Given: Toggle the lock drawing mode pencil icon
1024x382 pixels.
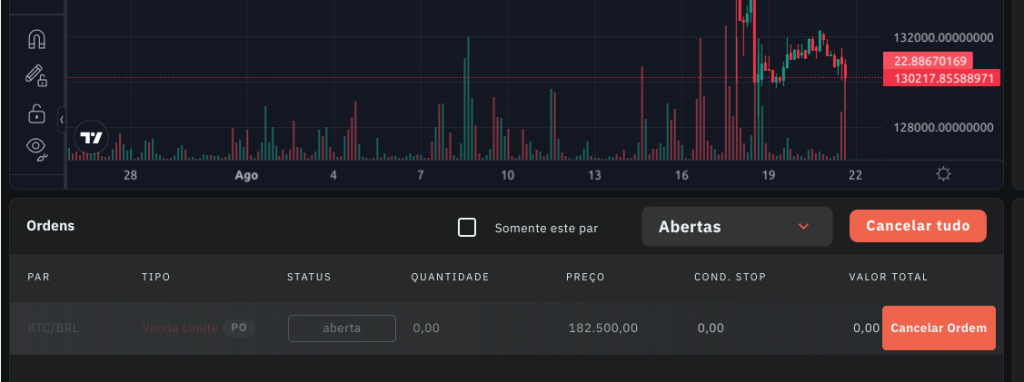Looking at the screenshot, I should click(x=37, y=76).
